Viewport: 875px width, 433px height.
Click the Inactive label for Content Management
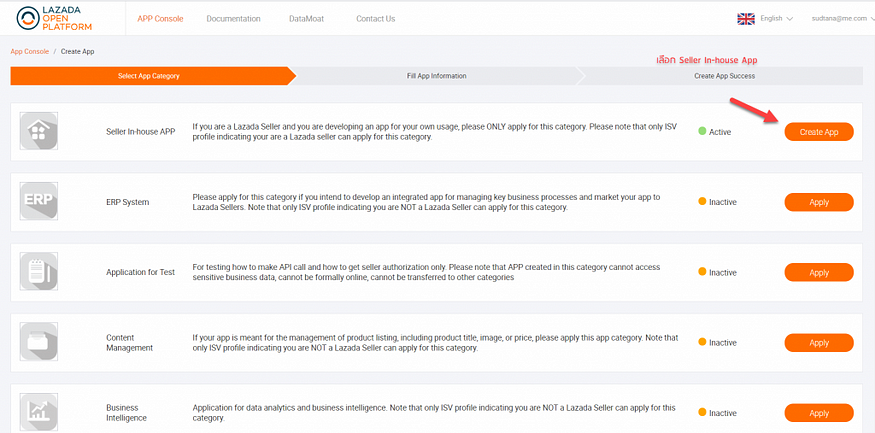(723, 343)
